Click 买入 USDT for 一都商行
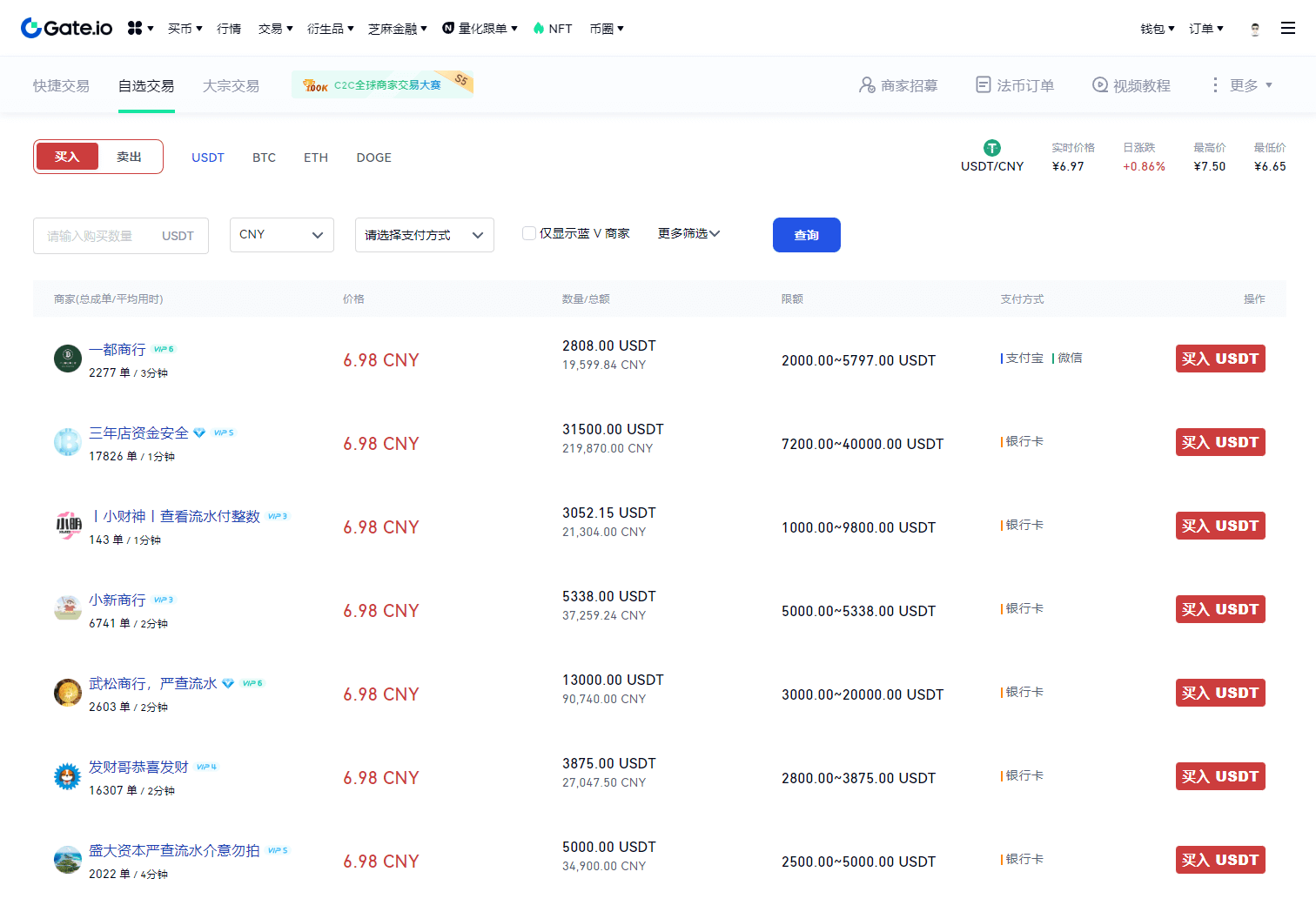The width and height of the screenshot is (1316, 912). point(1219,358)
